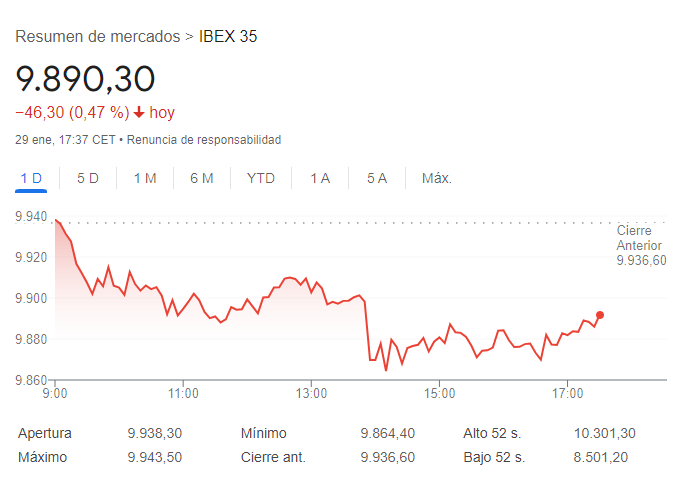
Task: Click the 9.890,30 index value
Action: pos(86,77)
